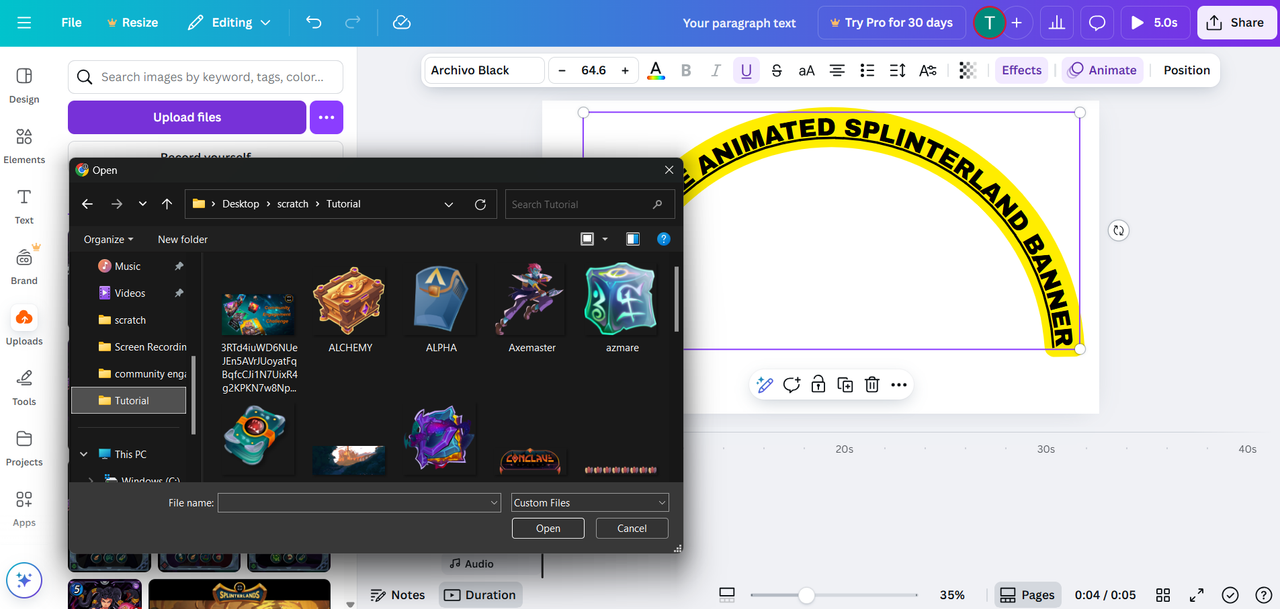The height and width of the screenshot is (609, 1280).
Task: Toggle italic text formatting
Action: point(715,70)
